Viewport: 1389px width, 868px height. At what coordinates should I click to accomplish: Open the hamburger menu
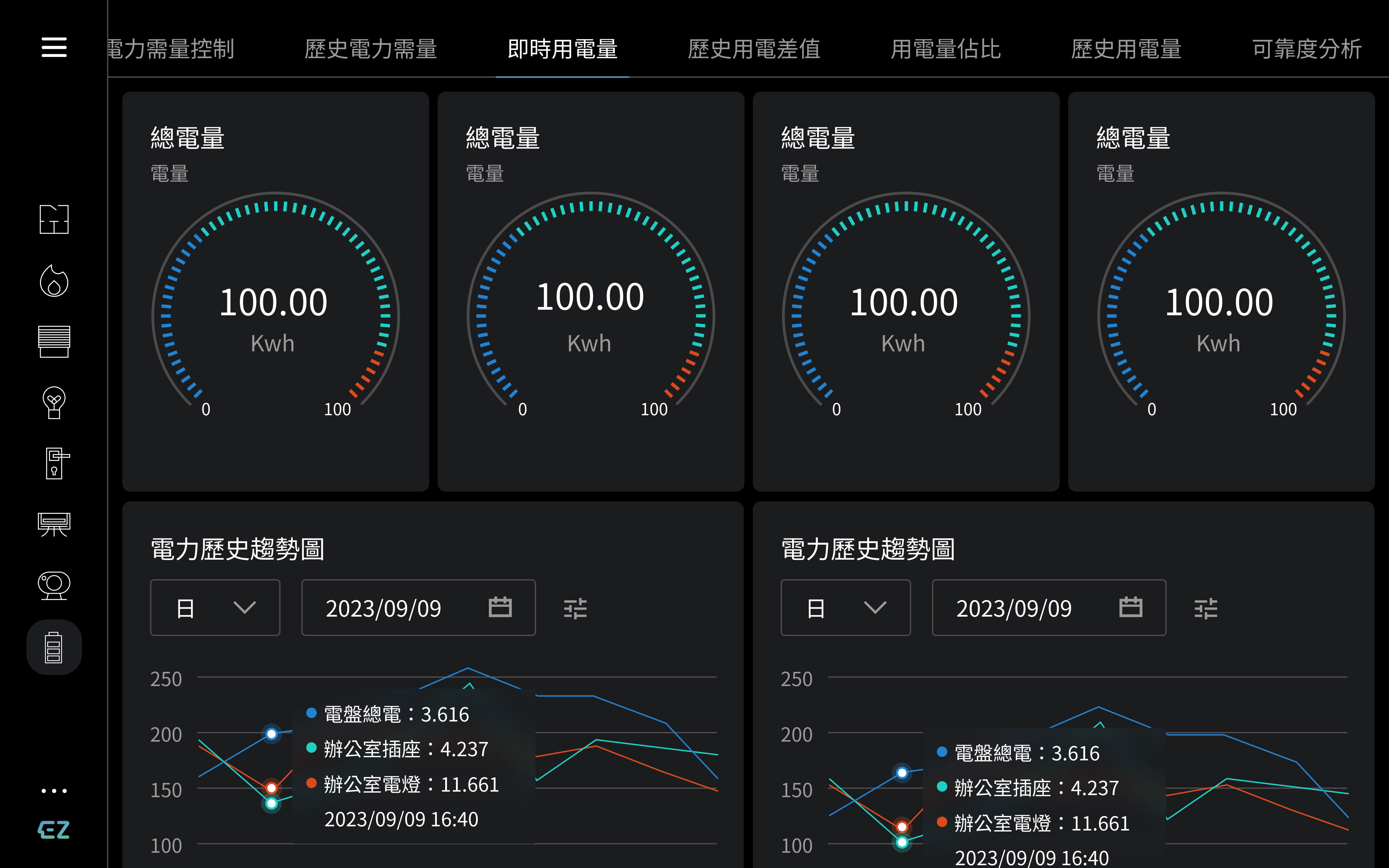coord(54,47)
